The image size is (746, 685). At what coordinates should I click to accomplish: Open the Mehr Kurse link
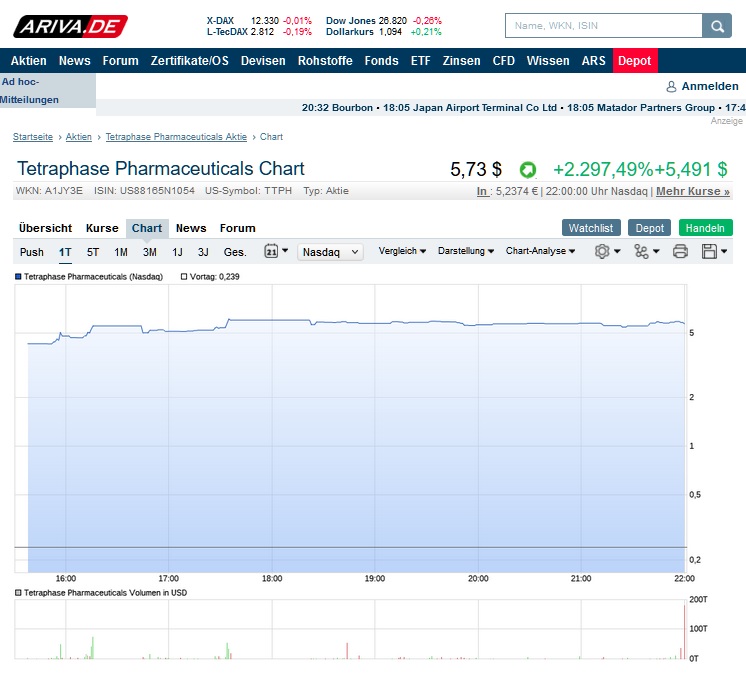[x=693, y=191]
